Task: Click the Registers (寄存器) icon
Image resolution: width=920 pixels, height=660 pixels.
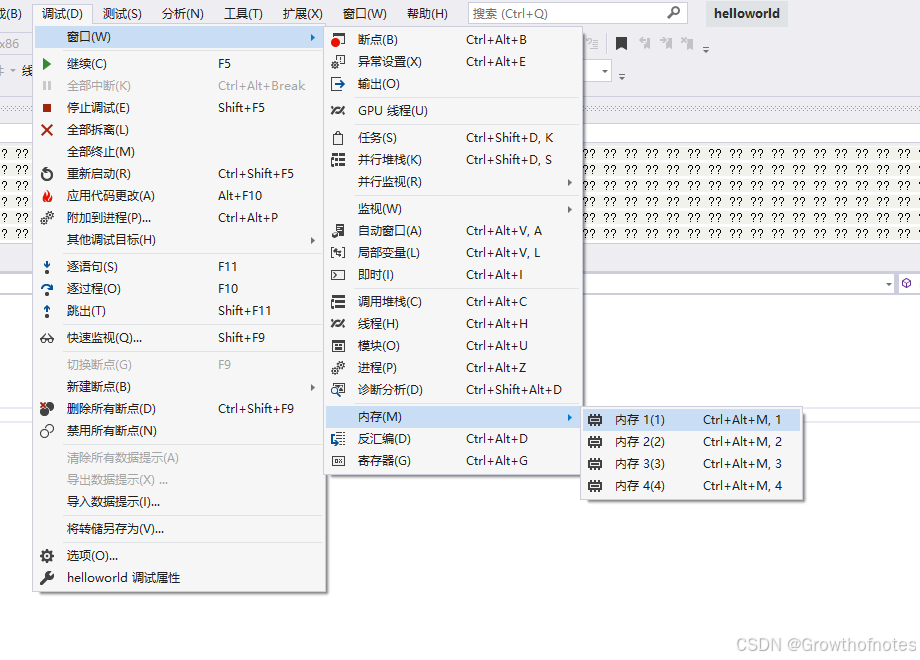Action: pyautogui.click(x=338, y=461)
